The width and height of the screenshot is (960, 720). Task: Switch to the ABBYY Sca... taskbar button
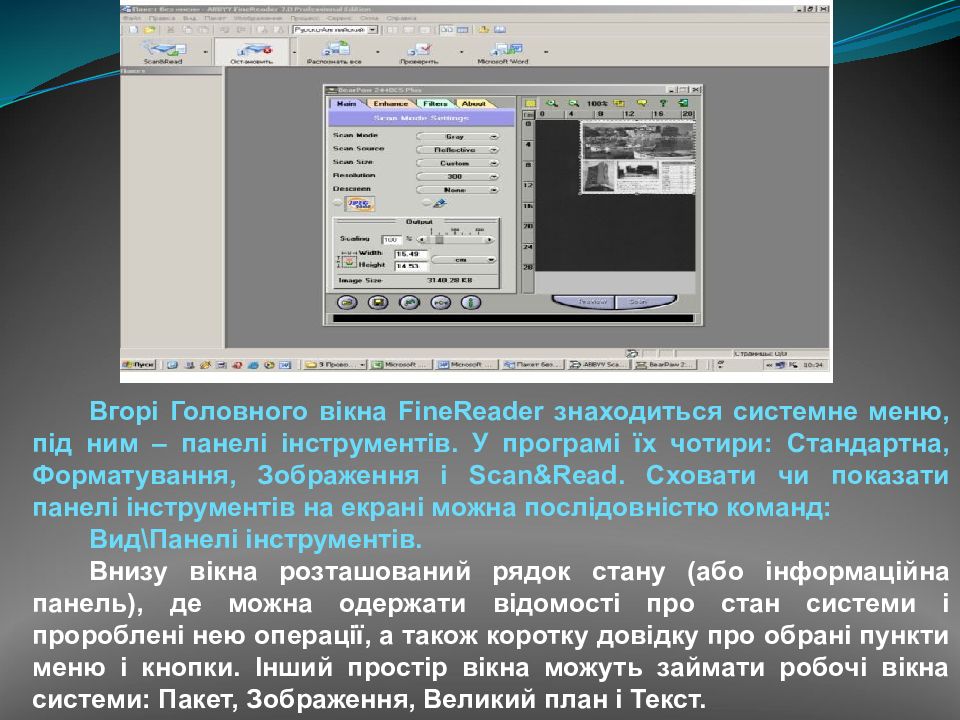click(598, 364)
